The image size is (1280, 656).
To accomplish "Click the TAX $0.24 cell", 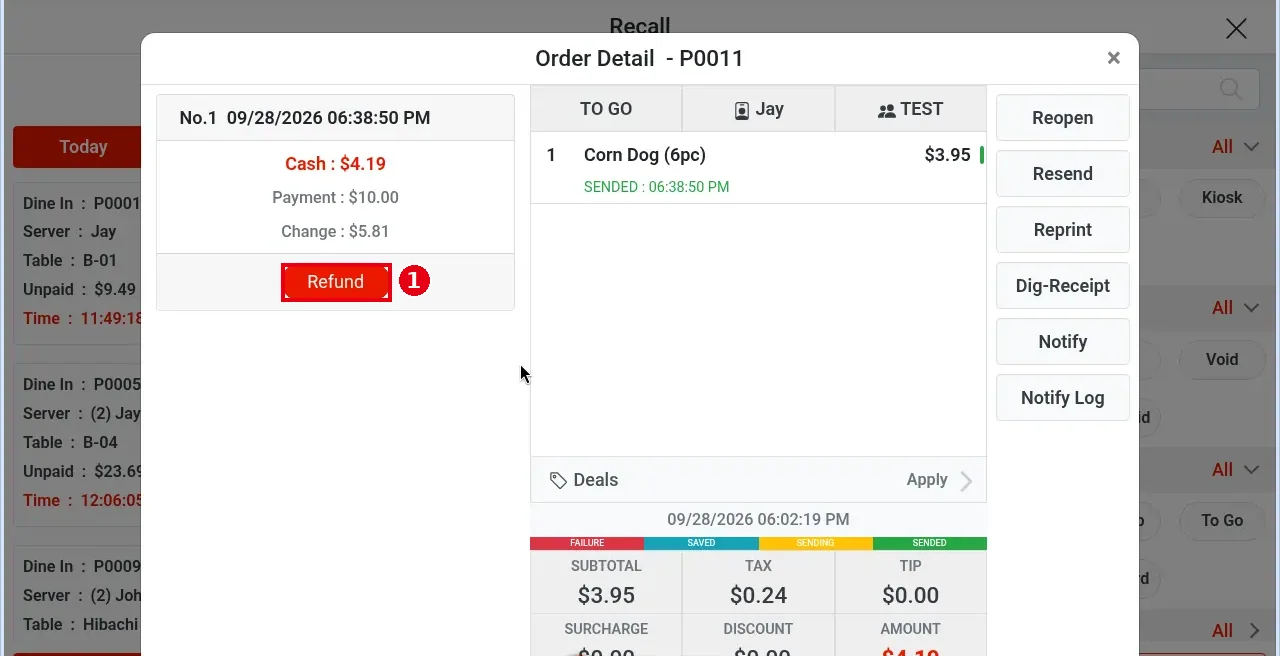I will tap(758, 582).
